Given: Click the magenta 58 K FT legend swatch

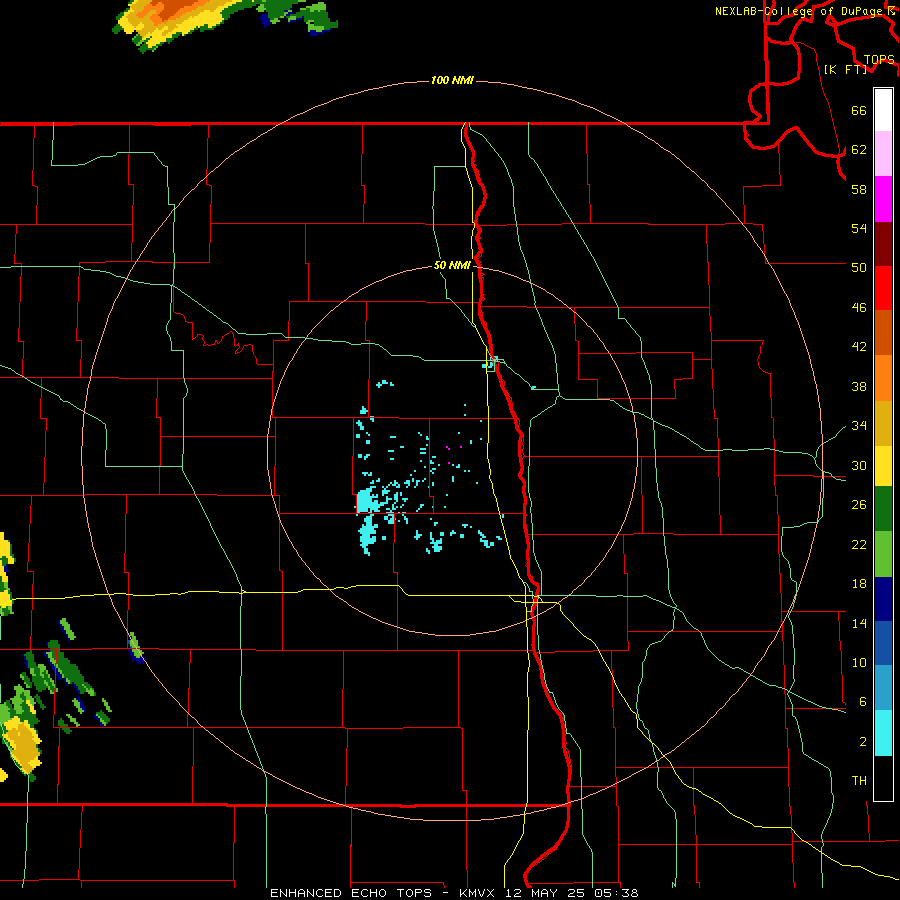Looking at the screenshot, I should pos(883,199).
